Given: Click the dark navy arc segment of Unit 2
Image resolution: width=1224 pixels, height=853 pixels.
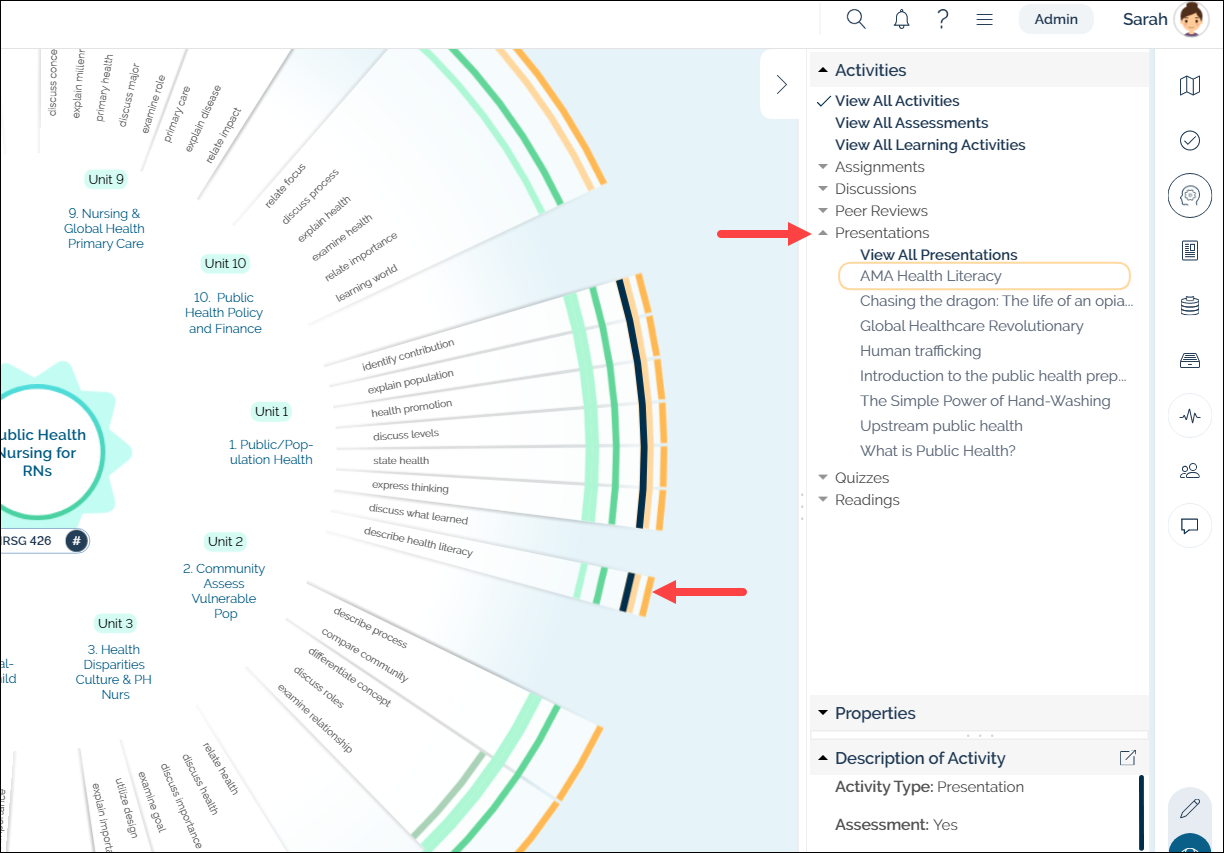Looking at the screenshot, I should 628,590.
